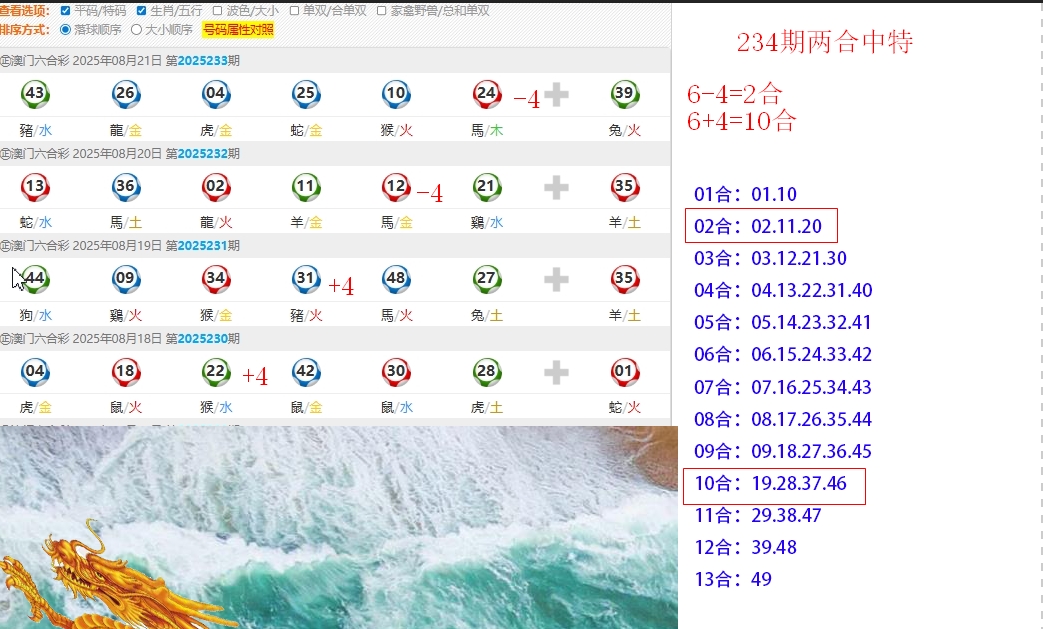Click ball 02 in draw 2025232
This screenshot has width=1043, height=629.
(216, 187)
